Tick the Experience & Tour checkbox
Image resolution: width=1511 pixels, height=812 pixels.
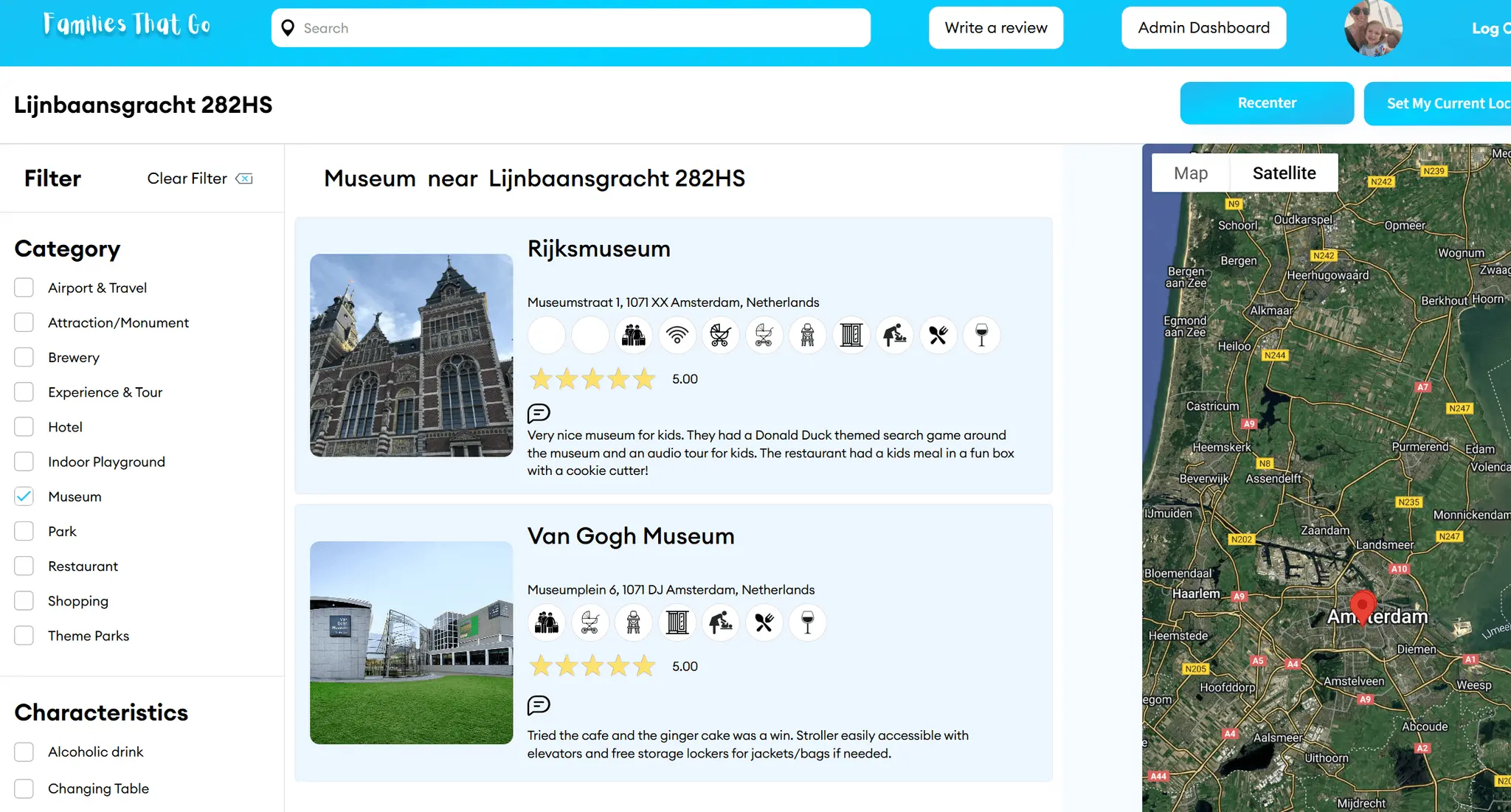pos(24,392)
